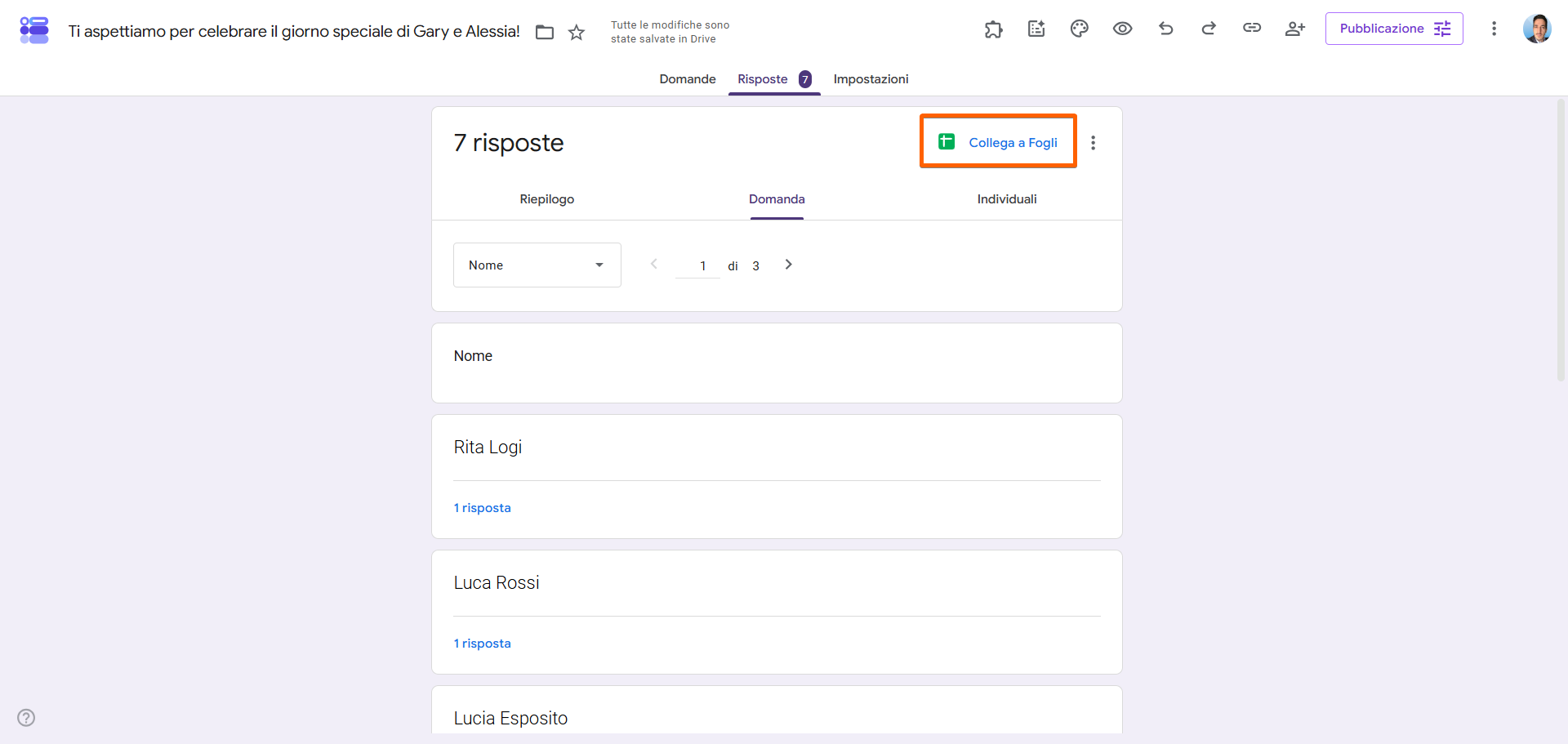Redo the last change
Viewport: 1568px width, 744px height.
pos(1209,29)
